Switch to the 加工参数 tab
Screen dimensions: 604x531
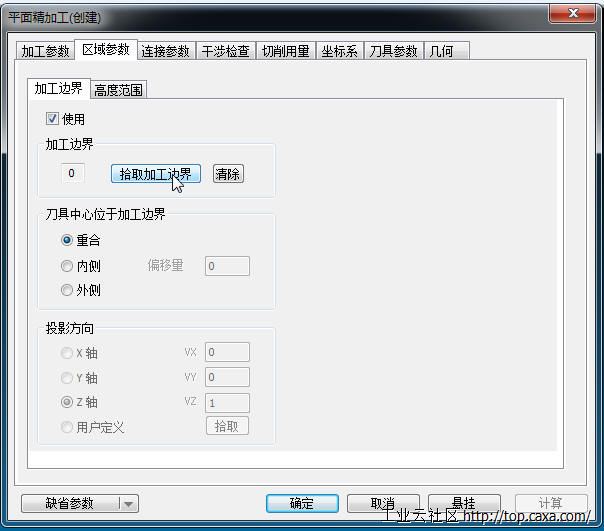(45, 51)
